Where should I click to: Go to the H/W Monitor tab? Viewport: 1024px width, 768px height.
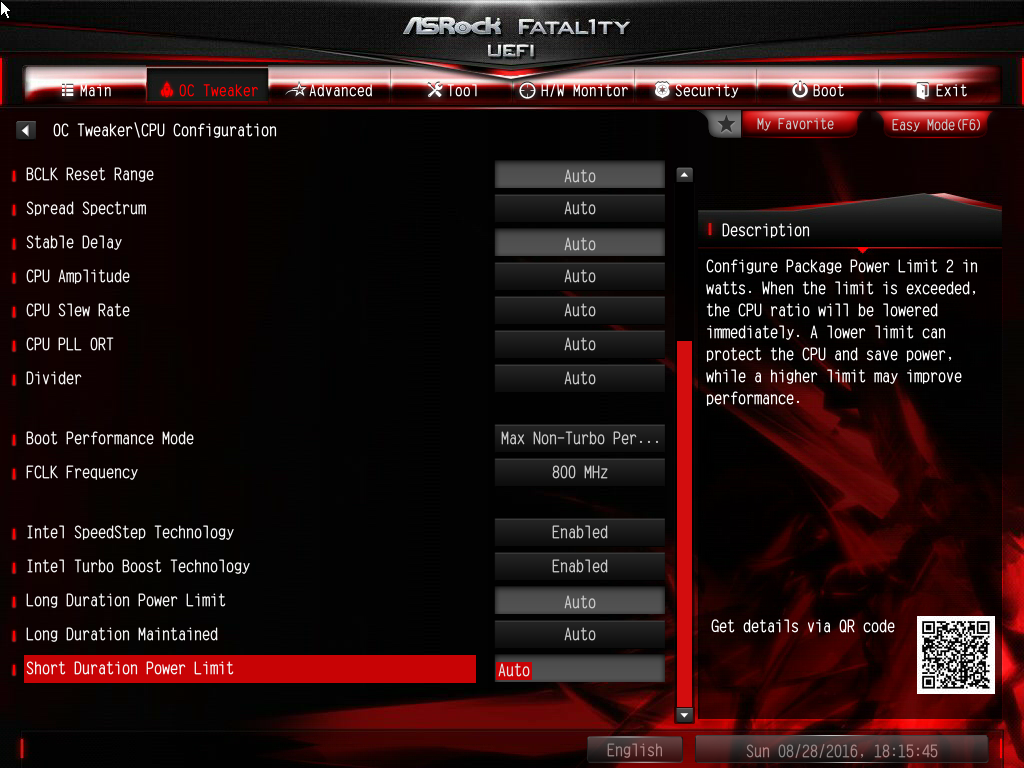574,90
